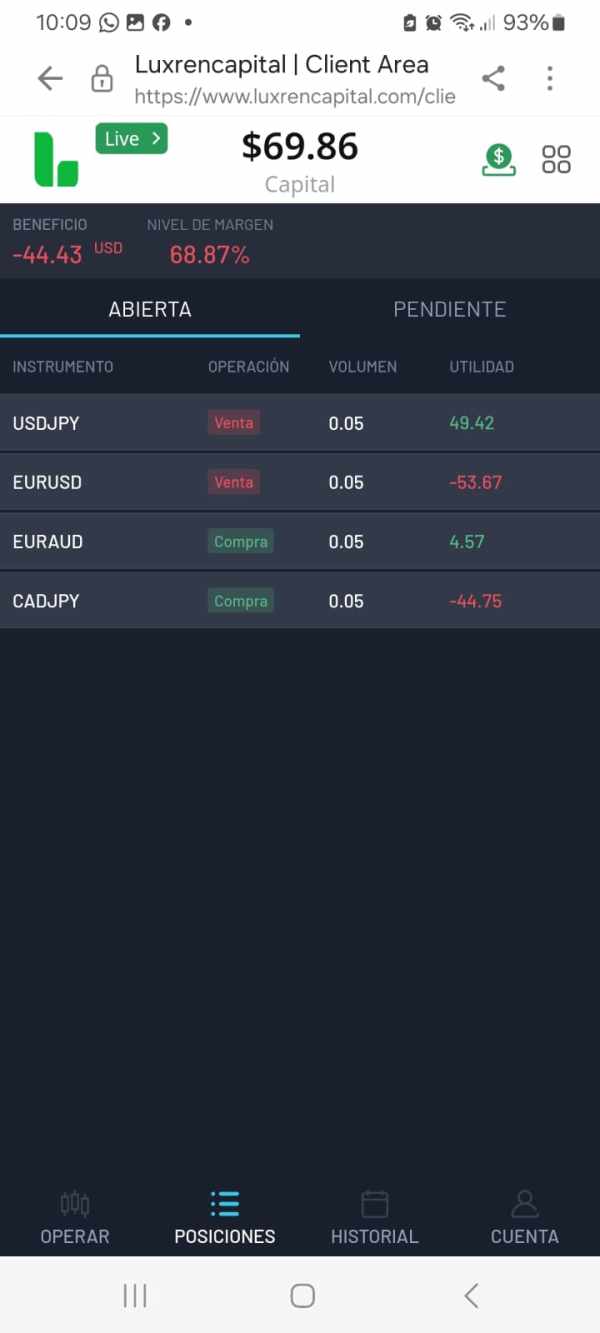Select the Abierta positions tab
Image resolution: width=600 pixels, height=1333 pixels.
coord(150,309)
